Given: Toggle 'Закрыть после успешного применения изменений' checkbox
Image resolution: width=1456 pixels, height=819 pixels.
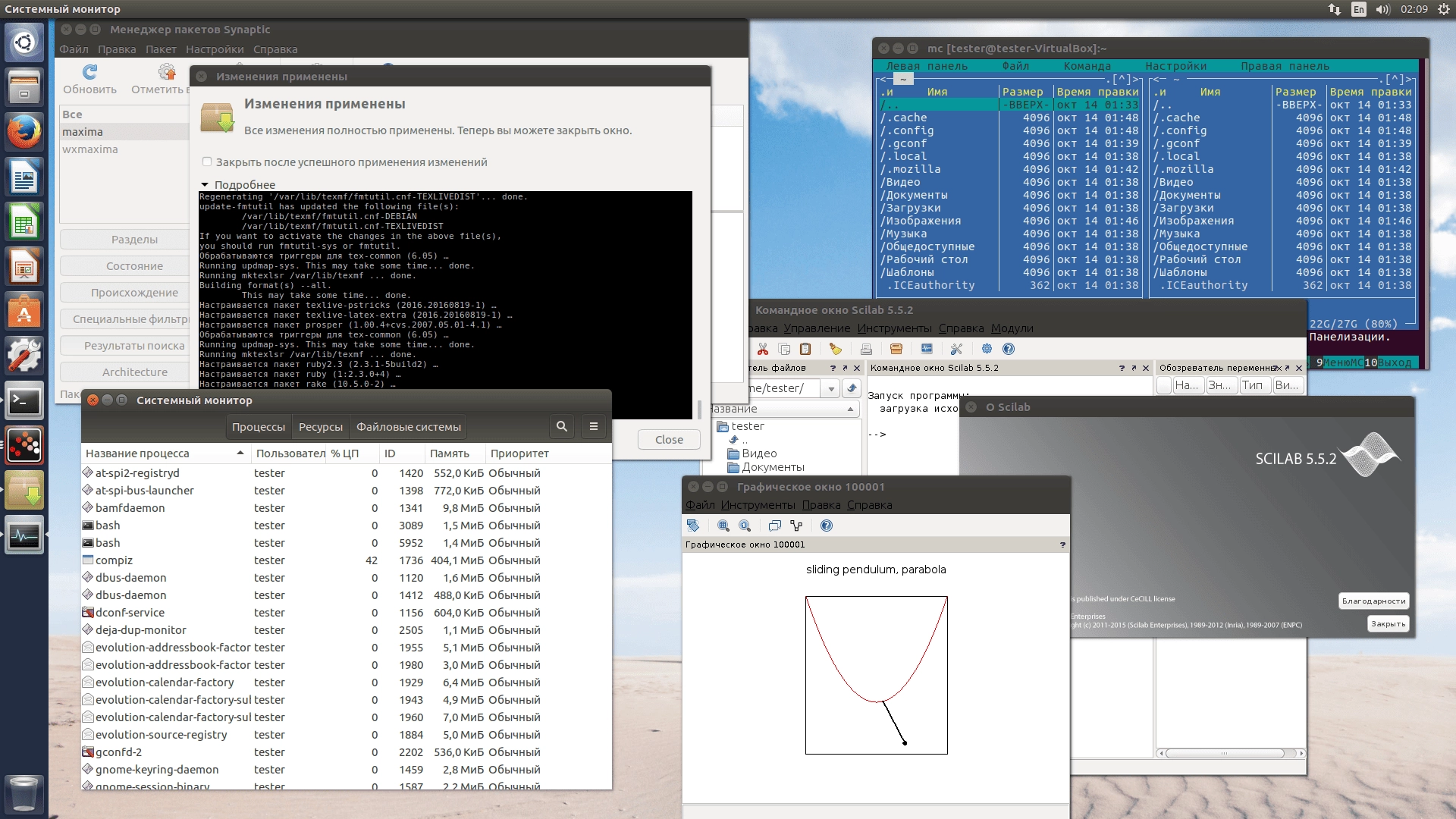Looking at the screenshot, I should pos(206,162).
